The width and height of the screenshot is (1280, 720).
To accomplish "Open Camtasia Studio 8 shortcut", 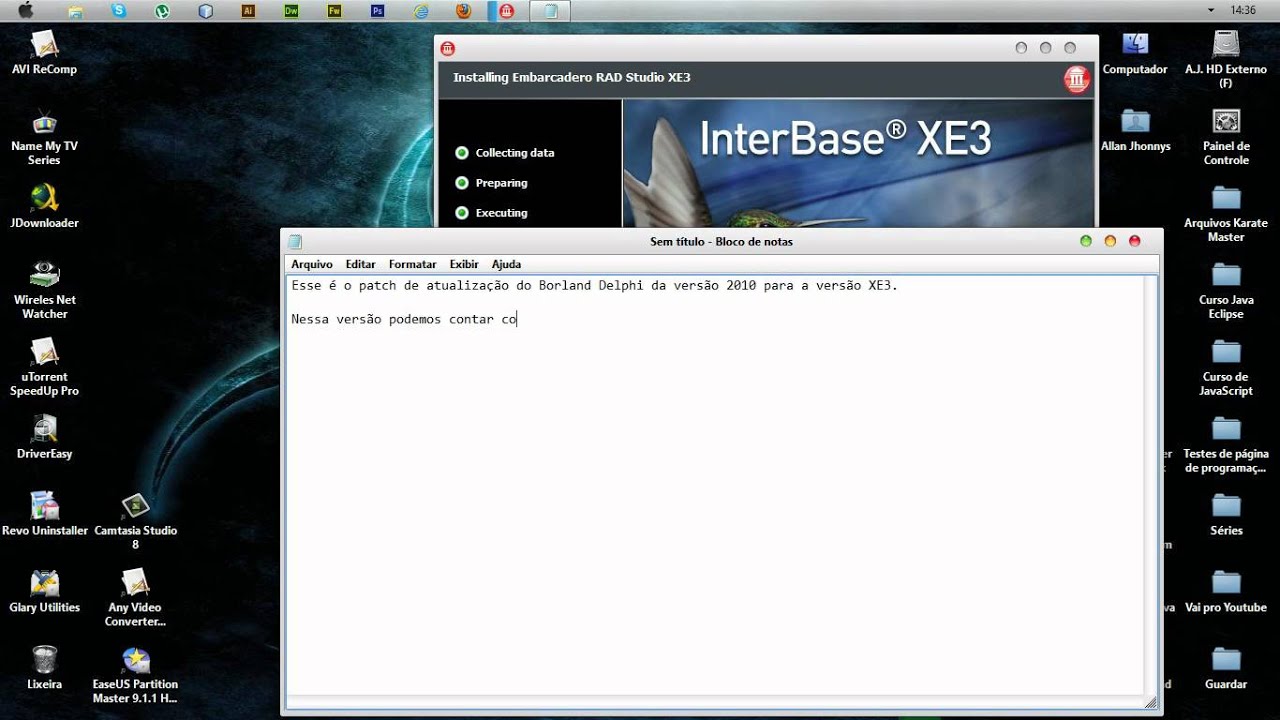I will click(135, 521).
